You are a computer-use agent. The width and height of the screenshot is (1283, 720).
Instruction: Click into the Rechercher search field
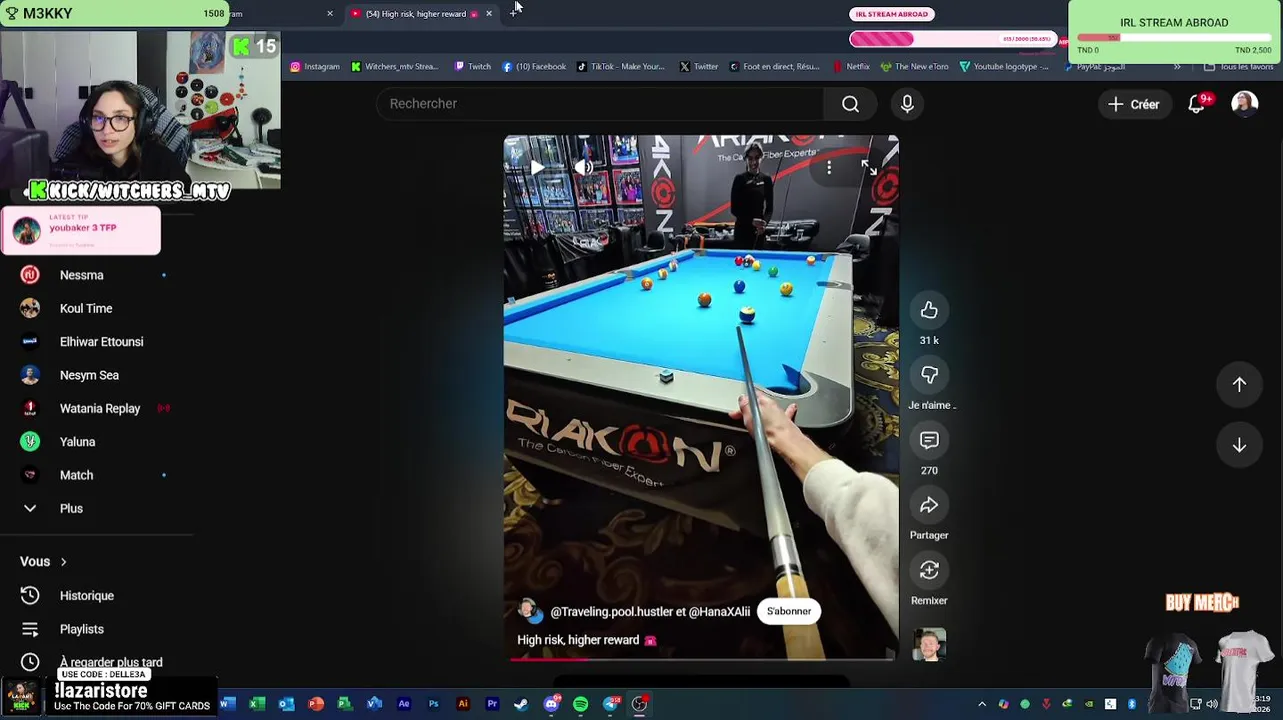click(600, 104)
